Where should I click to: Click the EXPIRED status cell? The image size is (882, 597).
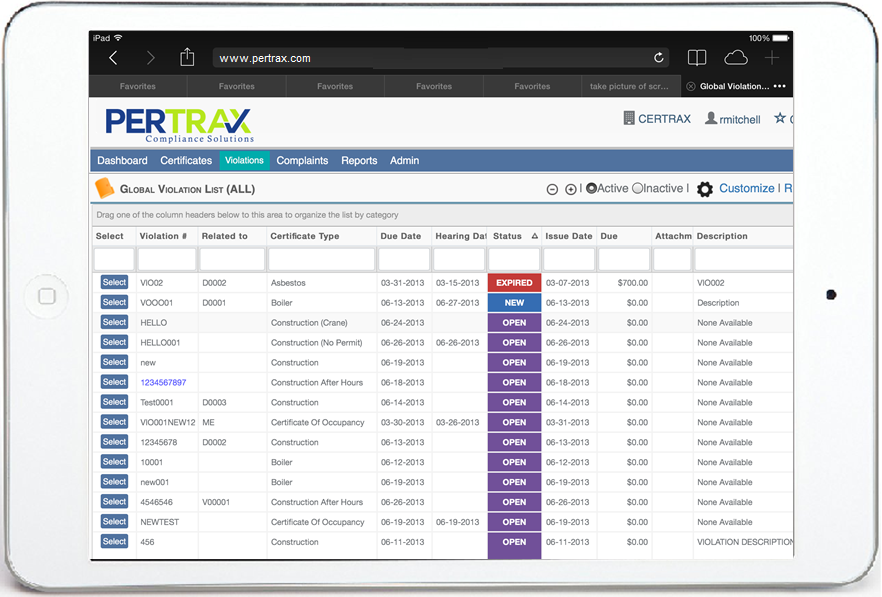point(514,283)
